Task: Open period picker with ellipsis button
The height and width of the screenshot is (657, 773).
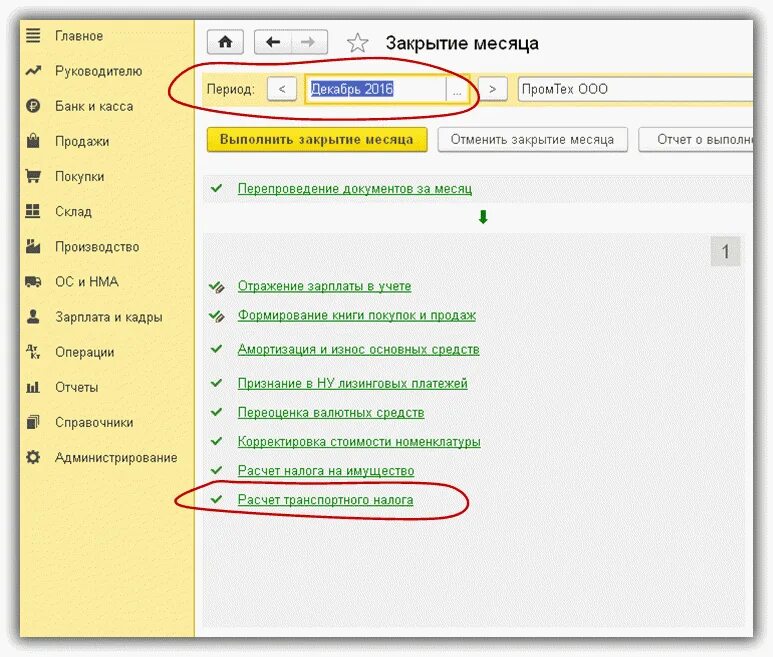Action: tap(457, 89)
